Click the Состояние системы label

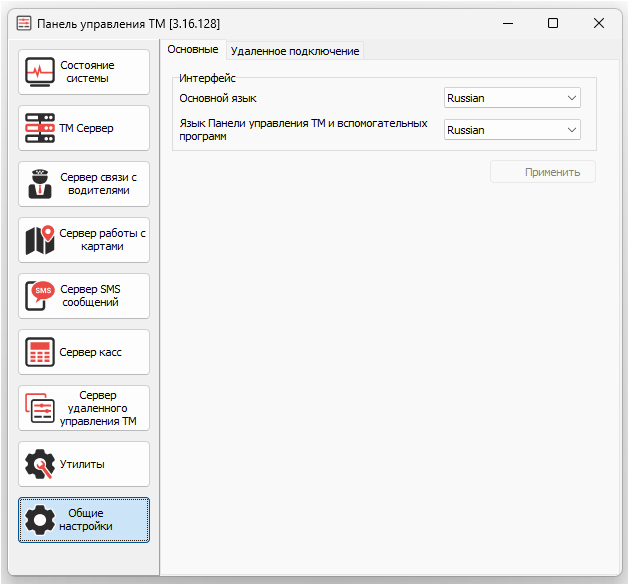pos(87,72)
